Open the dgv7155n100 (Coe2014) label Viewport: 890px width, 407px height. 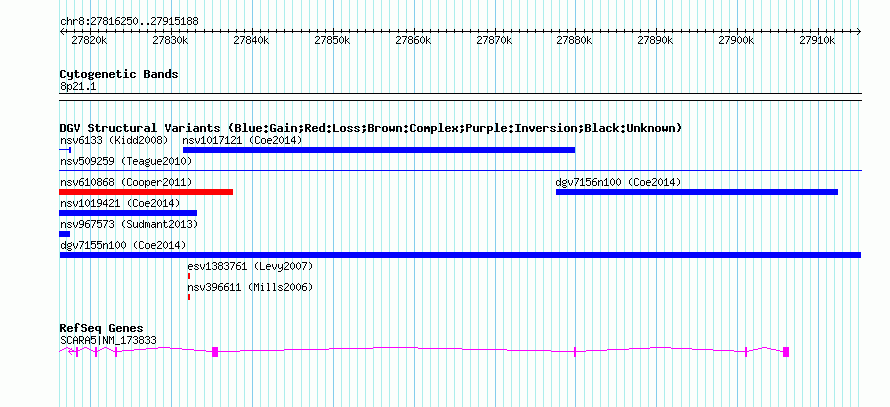tap(123, 245)
